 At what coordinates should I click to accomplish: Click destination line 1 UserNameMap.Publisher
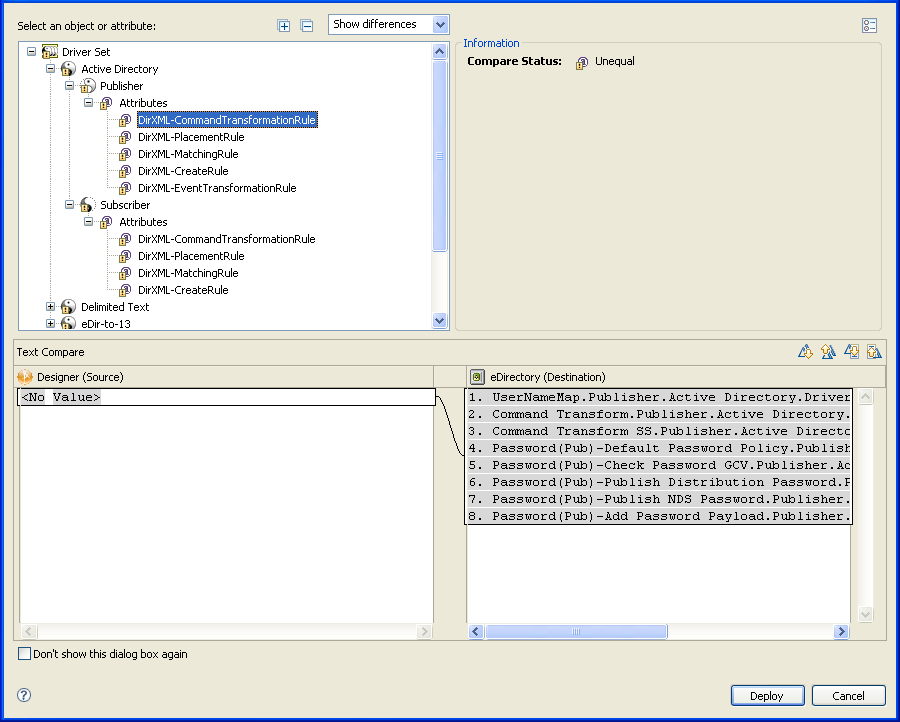(x=658, y=397)
